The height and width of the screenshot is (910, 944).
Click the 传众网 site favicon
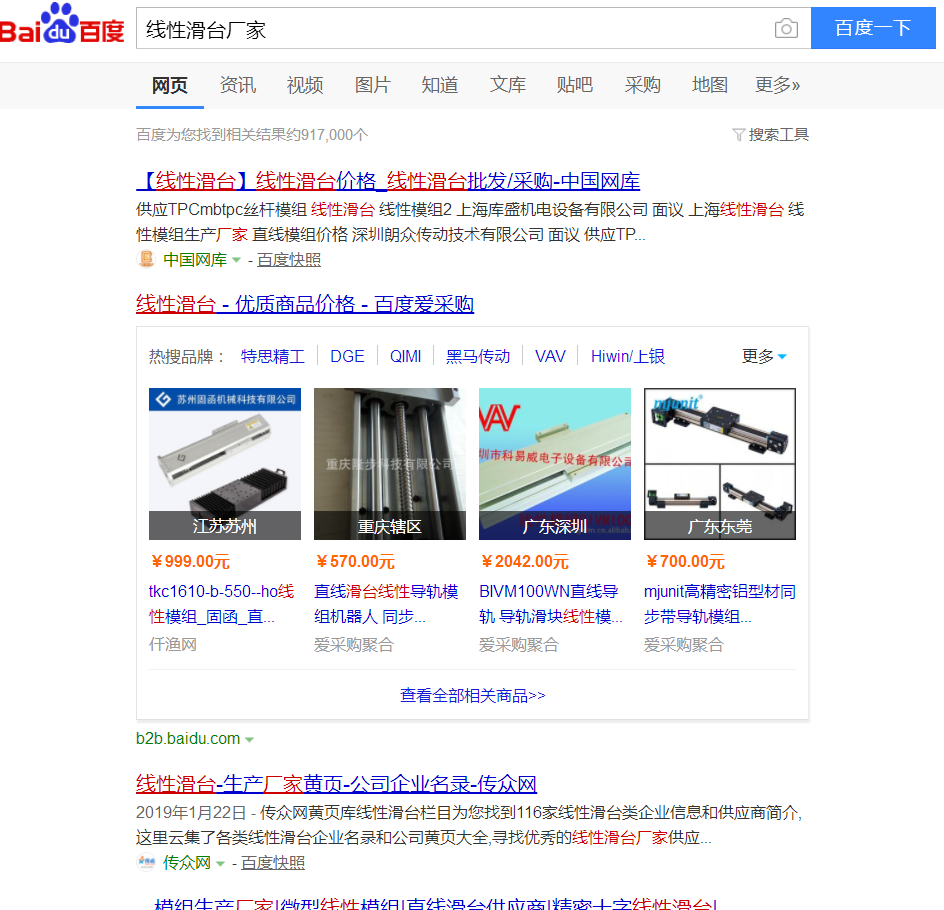tap(146, 862)
